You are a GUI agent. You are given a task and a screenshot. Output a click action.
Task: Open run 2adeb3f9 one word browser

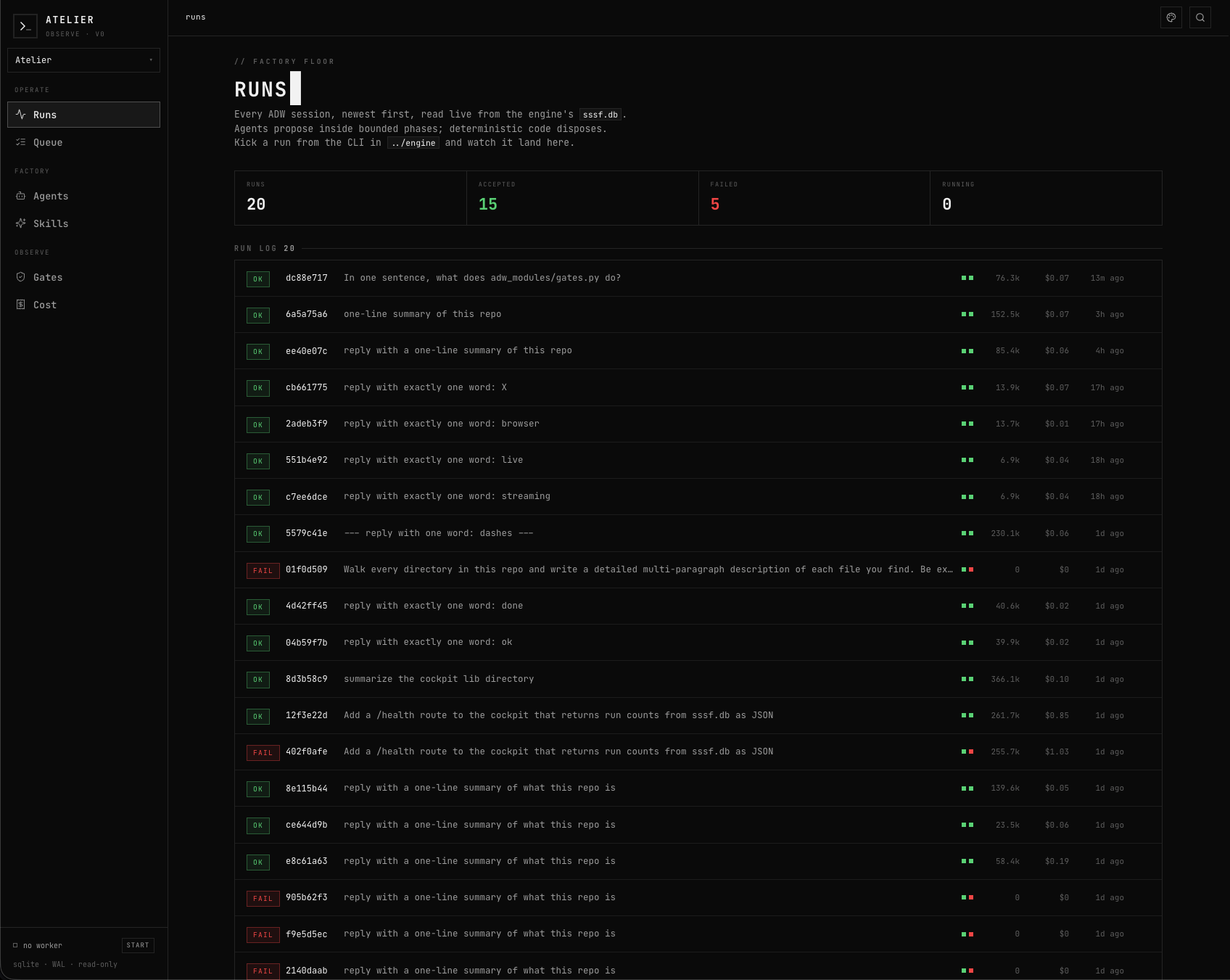point(698,424)
